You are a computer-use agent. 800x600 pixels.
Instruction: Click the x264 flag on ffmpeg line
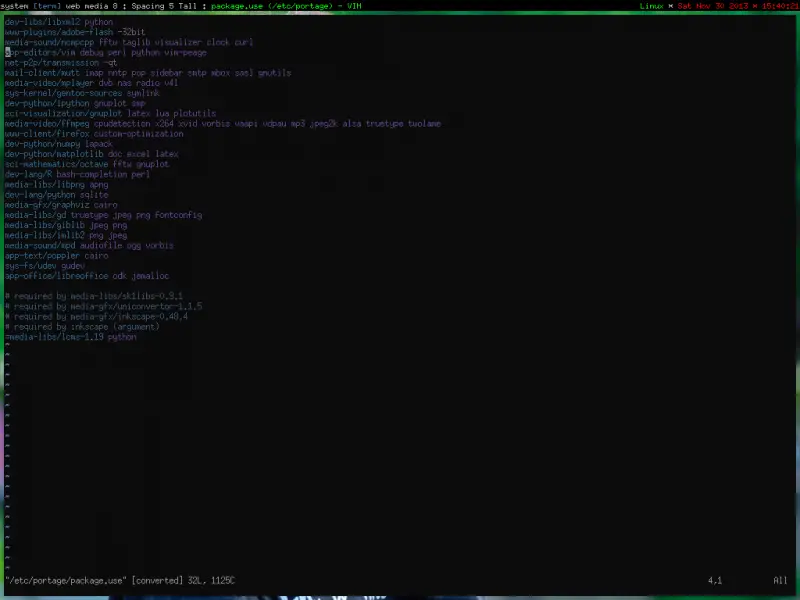[164, 123]
